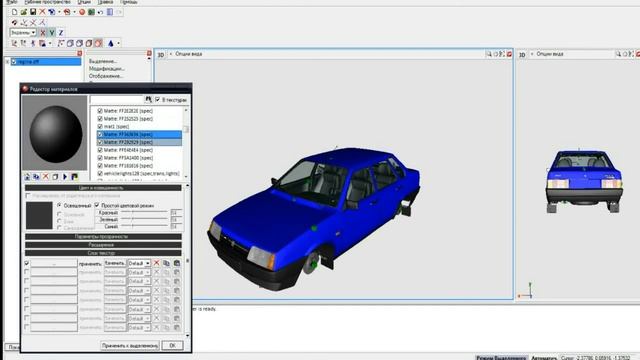The image size is (640, 360).
Task: Click the Красный (red) color slider
Action: [144, 212]
